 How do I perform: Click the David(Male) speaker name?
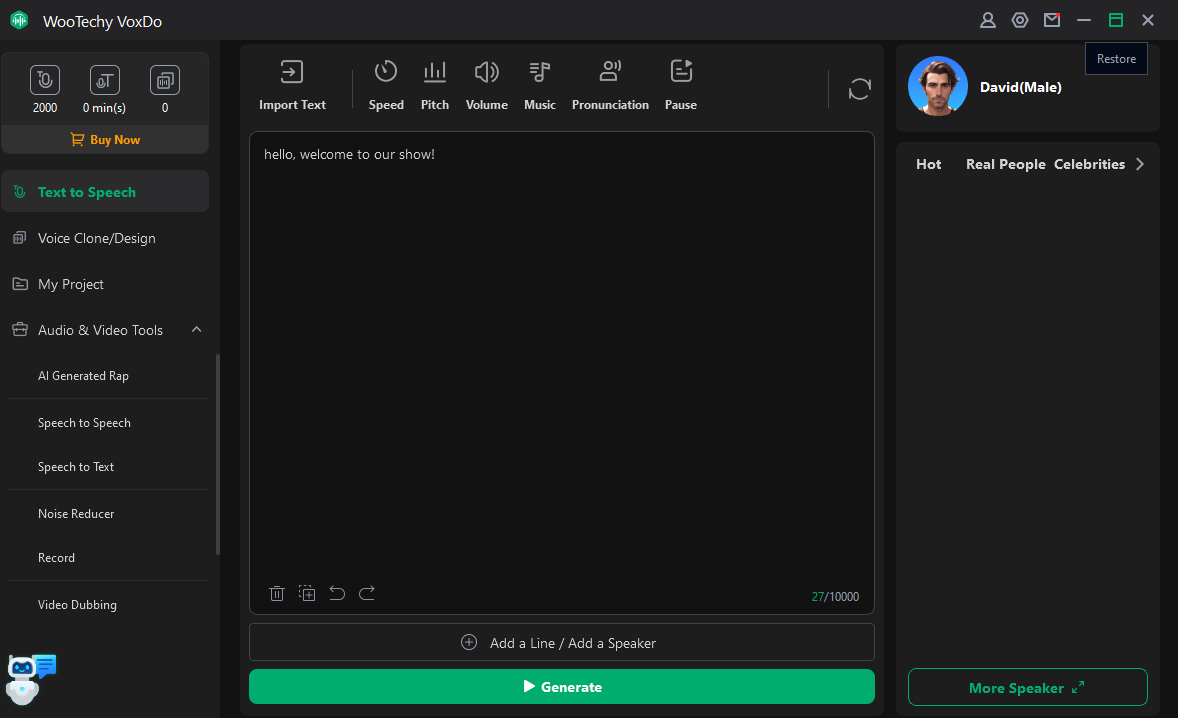[x=1020, y=87]
